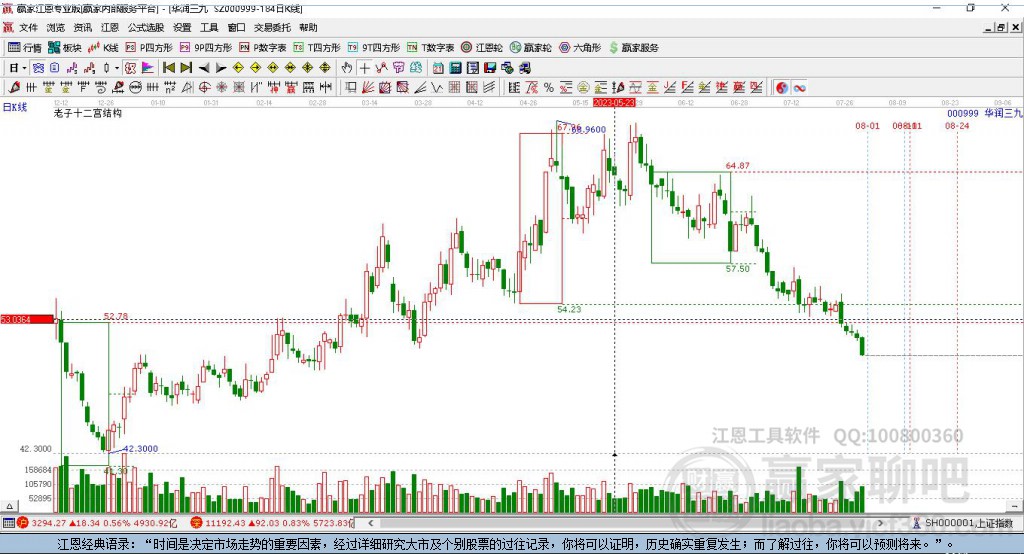
Task: Open the 江恩 menu
Action: 110,27
